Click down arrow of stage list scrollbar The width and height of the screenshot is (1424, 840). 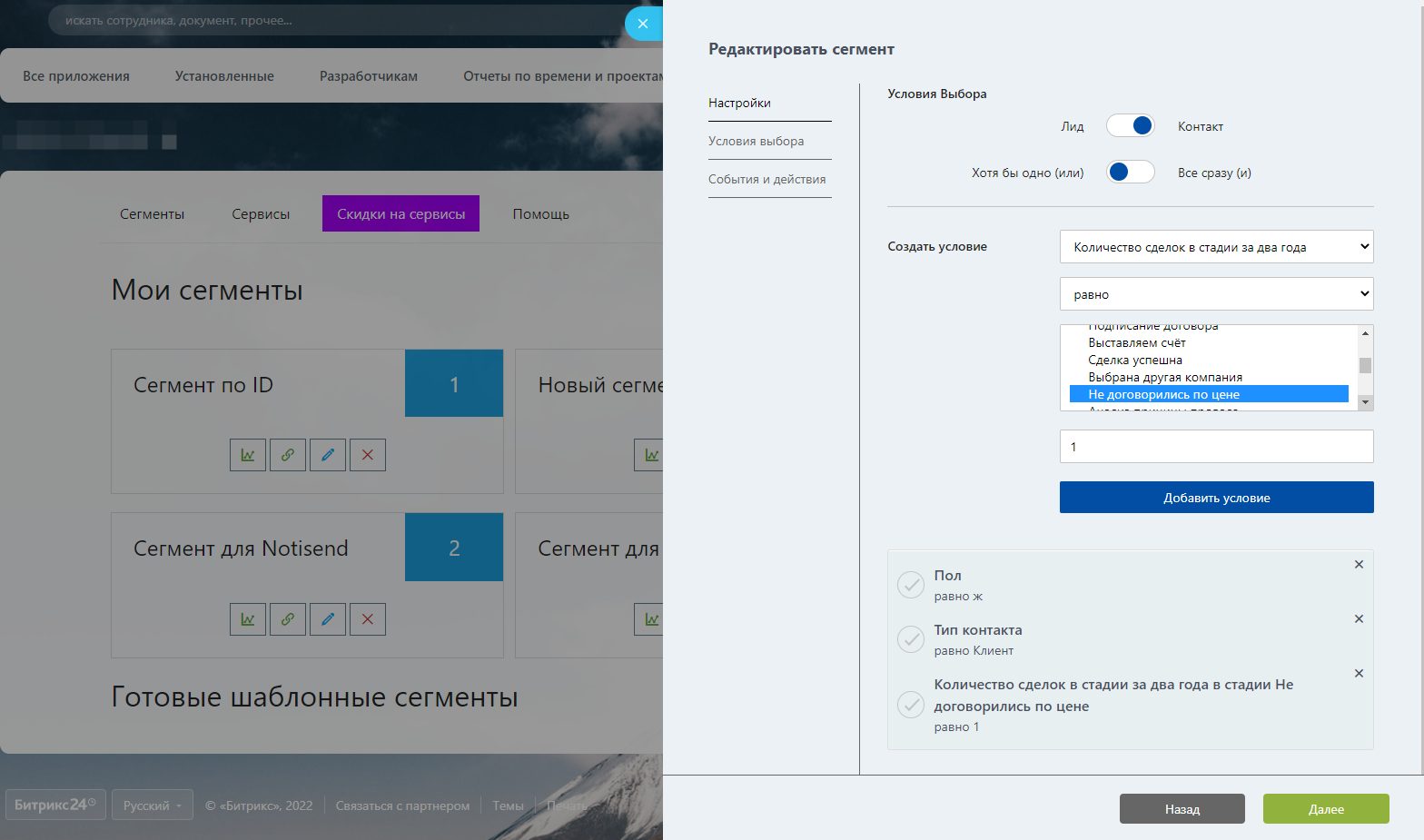coord(1365,402)
